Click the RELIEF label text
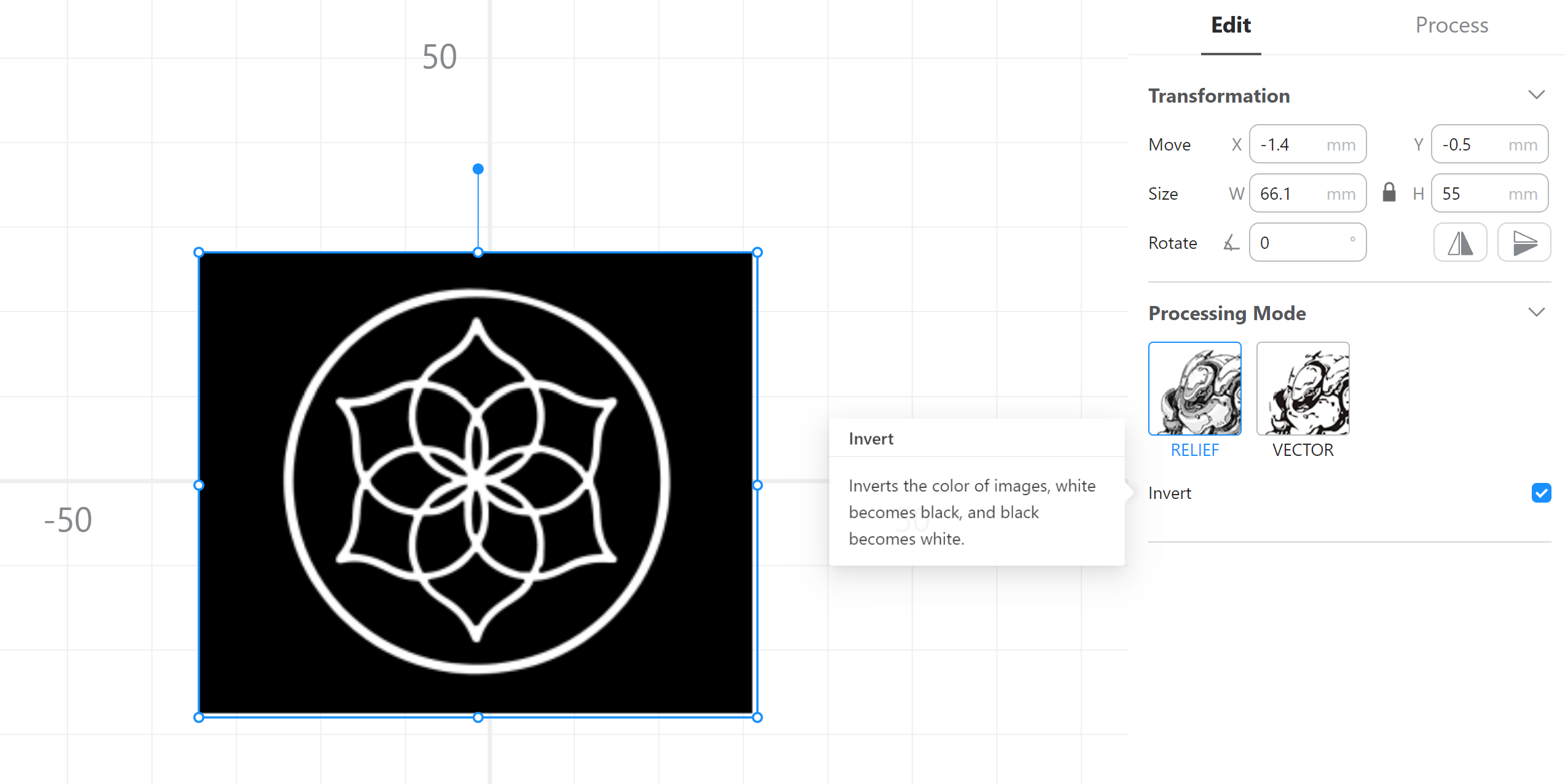This screenshot has height=784, width=1565. (x=1194, y=450)
